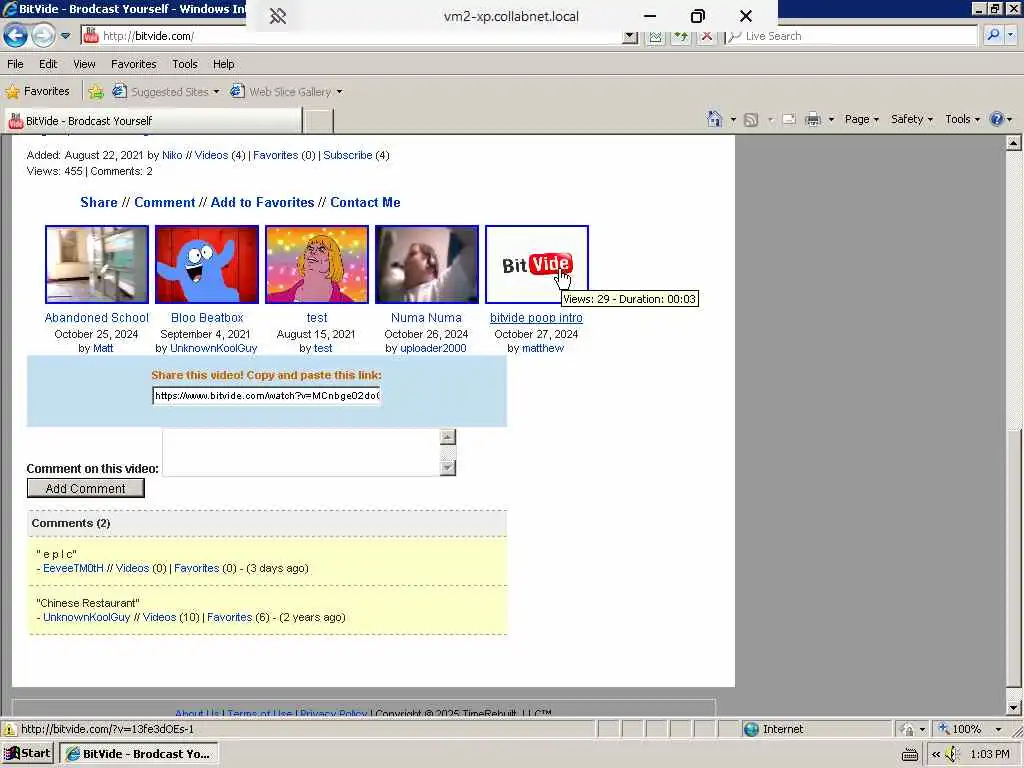Viewport: 1024px width, 768px height.
Task: Click the Add to Favorites link
Action: click(262, 202)
